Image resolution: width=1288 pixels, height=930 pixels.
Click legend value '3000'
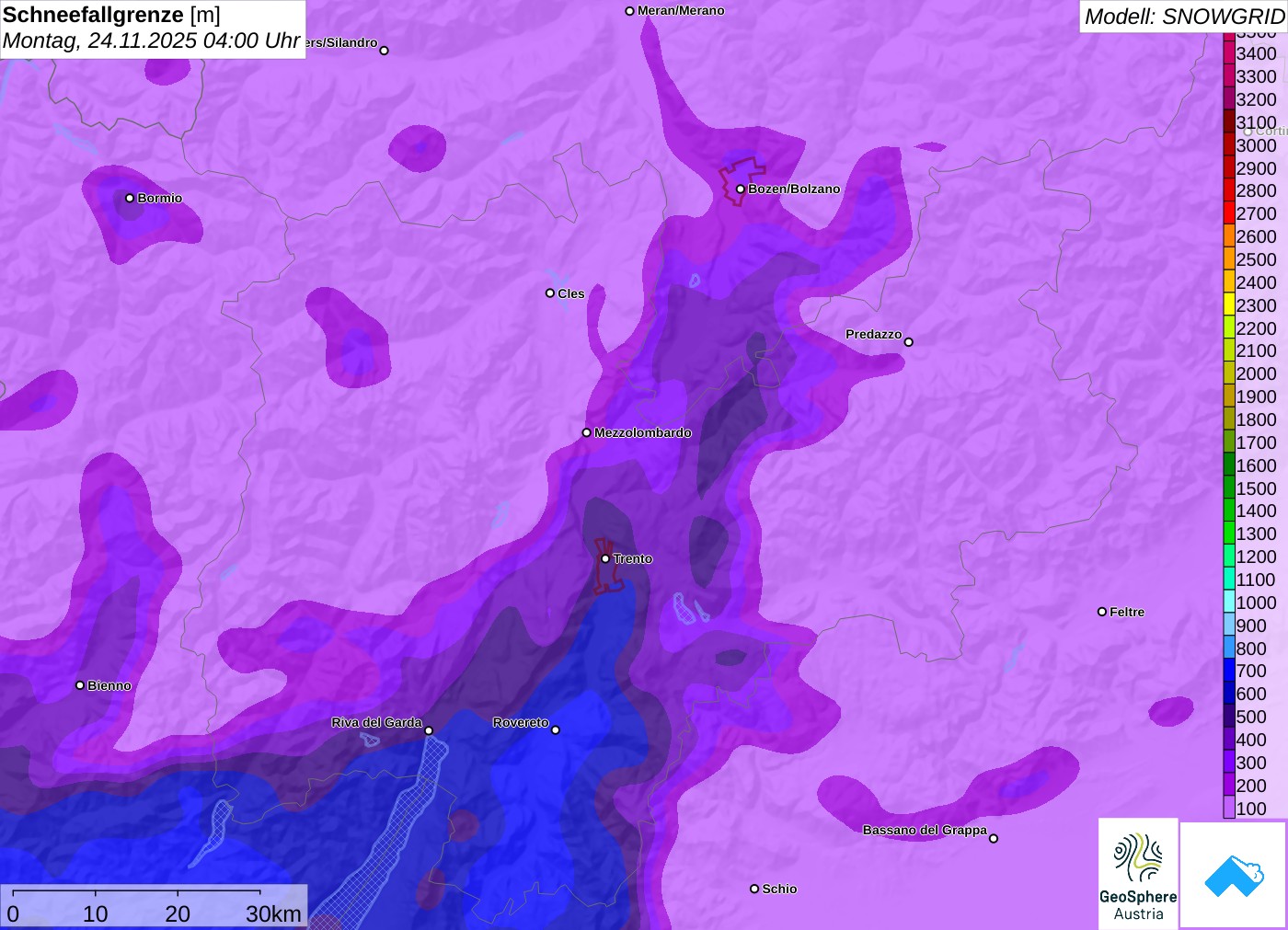point(1256,145)
